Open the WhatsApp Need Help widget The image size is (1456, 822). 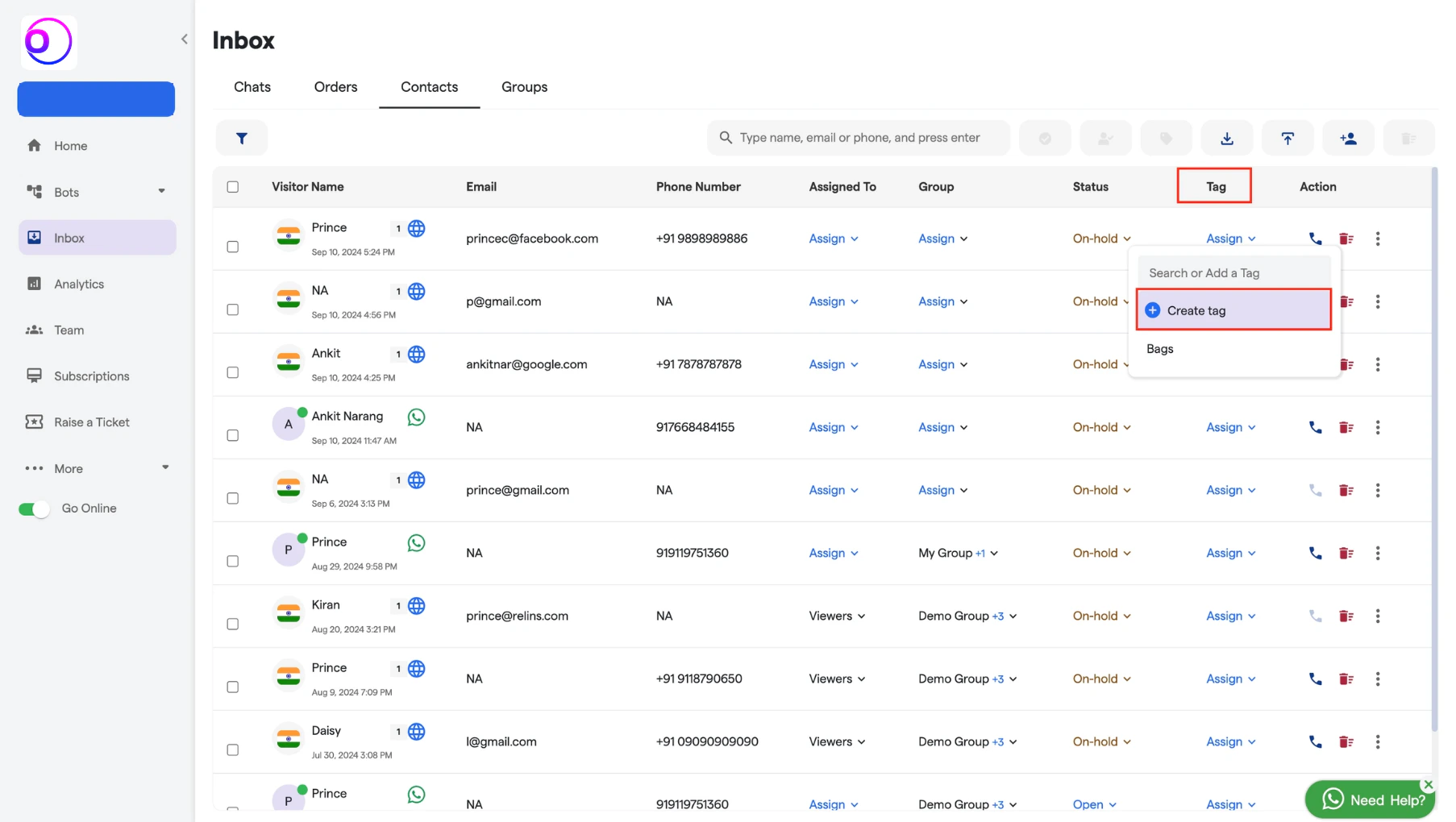[x=1370, y=799]
